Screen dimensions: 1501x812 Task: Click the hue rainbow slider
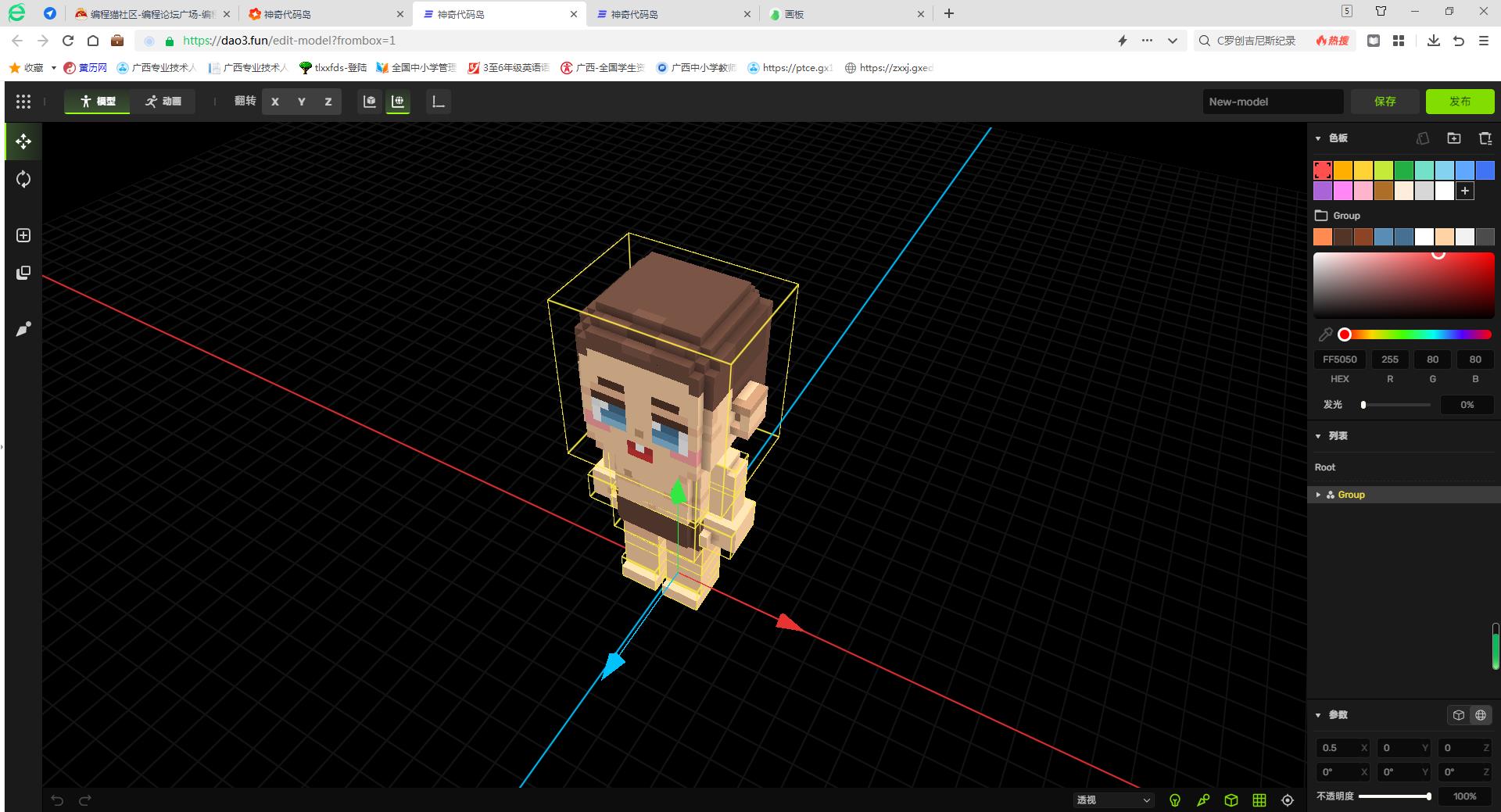click(x=1415, y=334)
